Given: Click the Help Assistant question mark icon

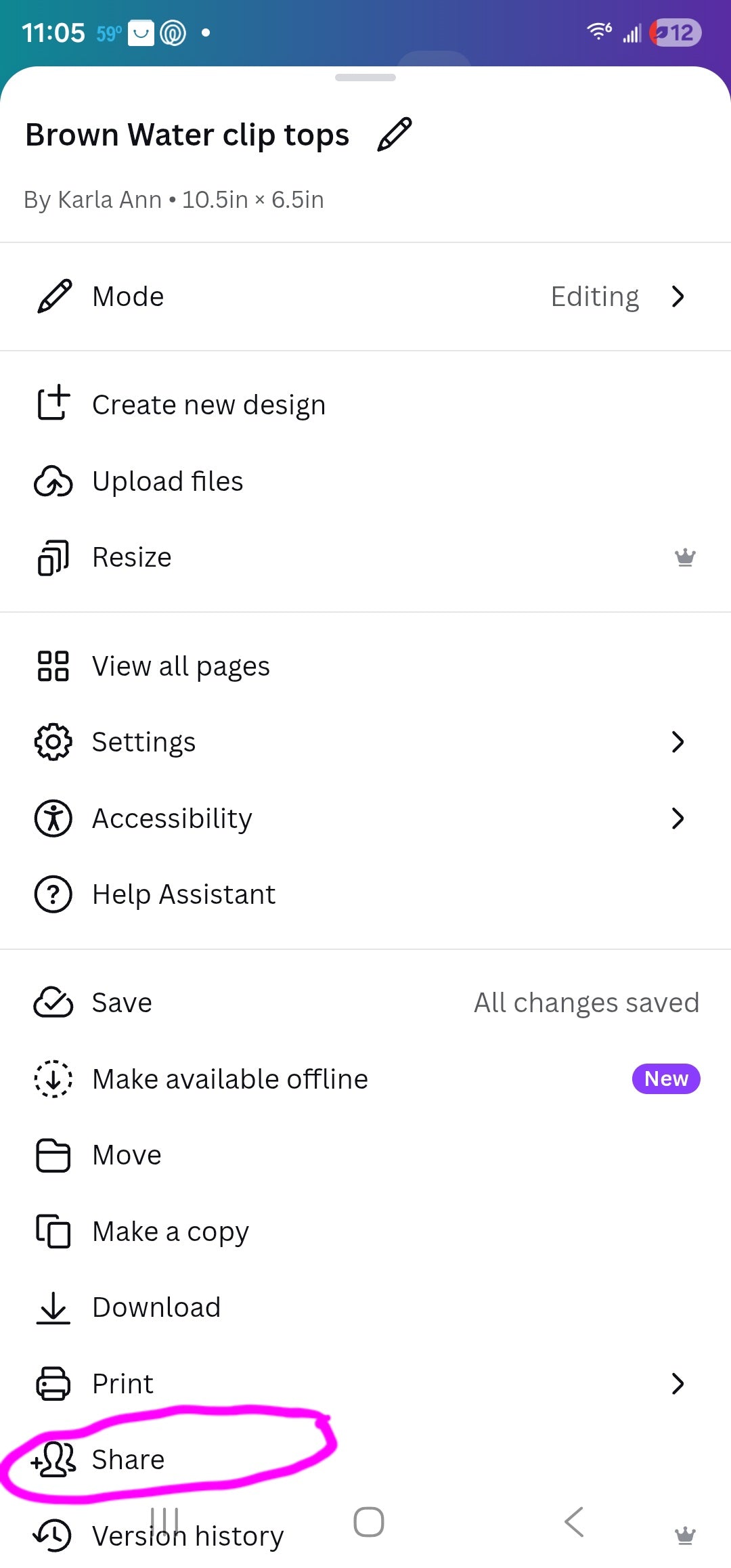Looking at the screenshot, I should 53,894.
